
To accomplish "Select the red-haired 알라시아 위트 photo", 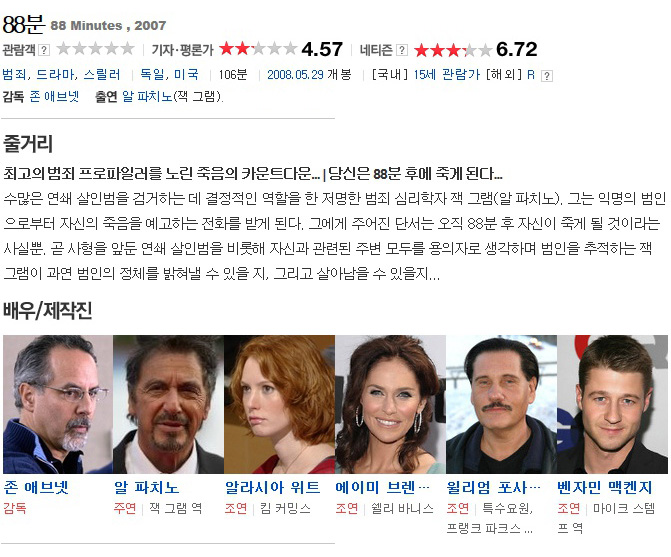I will tap(279, 404).
